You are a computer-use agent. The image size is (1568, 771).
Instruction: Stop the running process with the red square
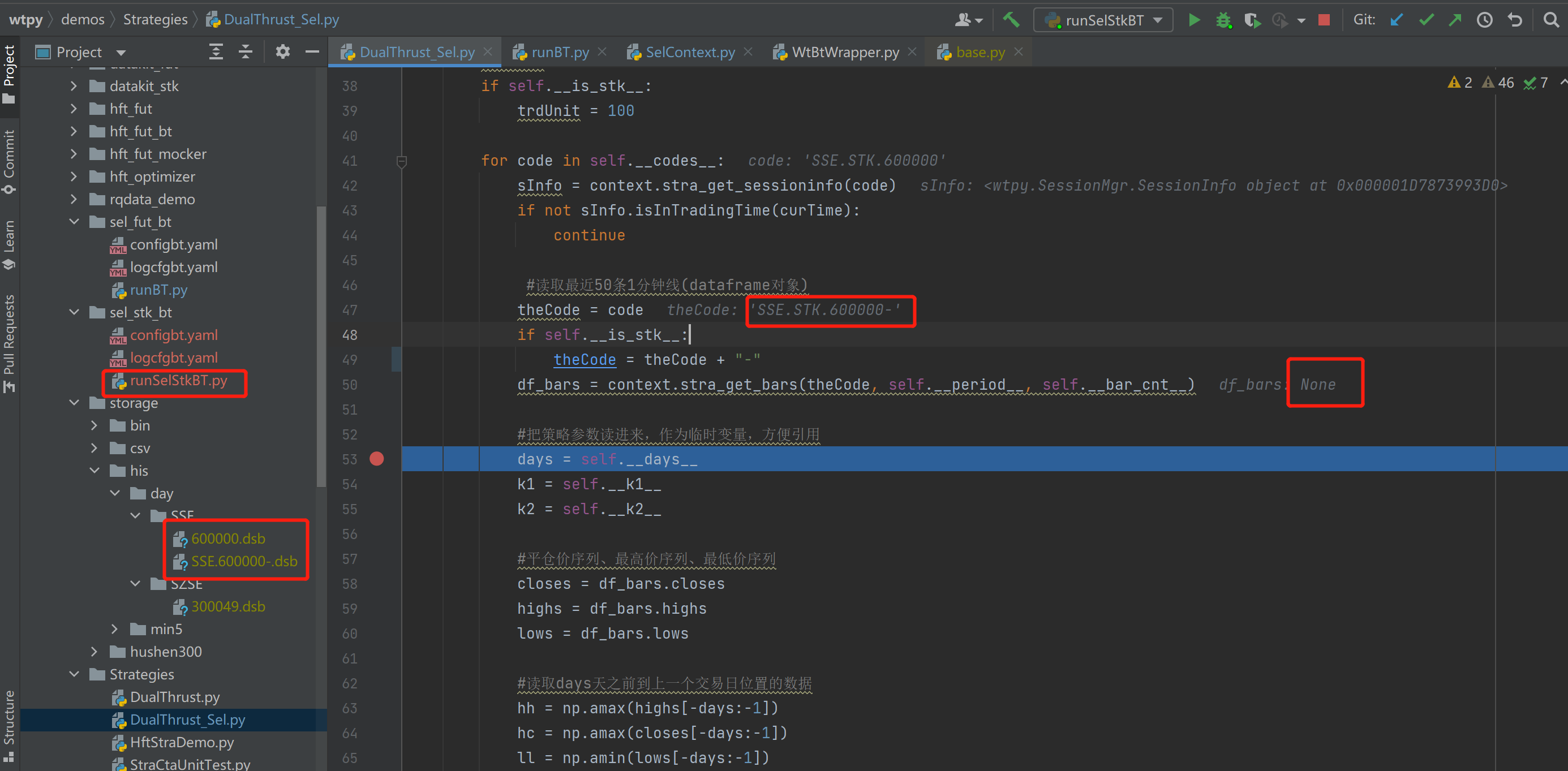click(x=1325, y=19)
